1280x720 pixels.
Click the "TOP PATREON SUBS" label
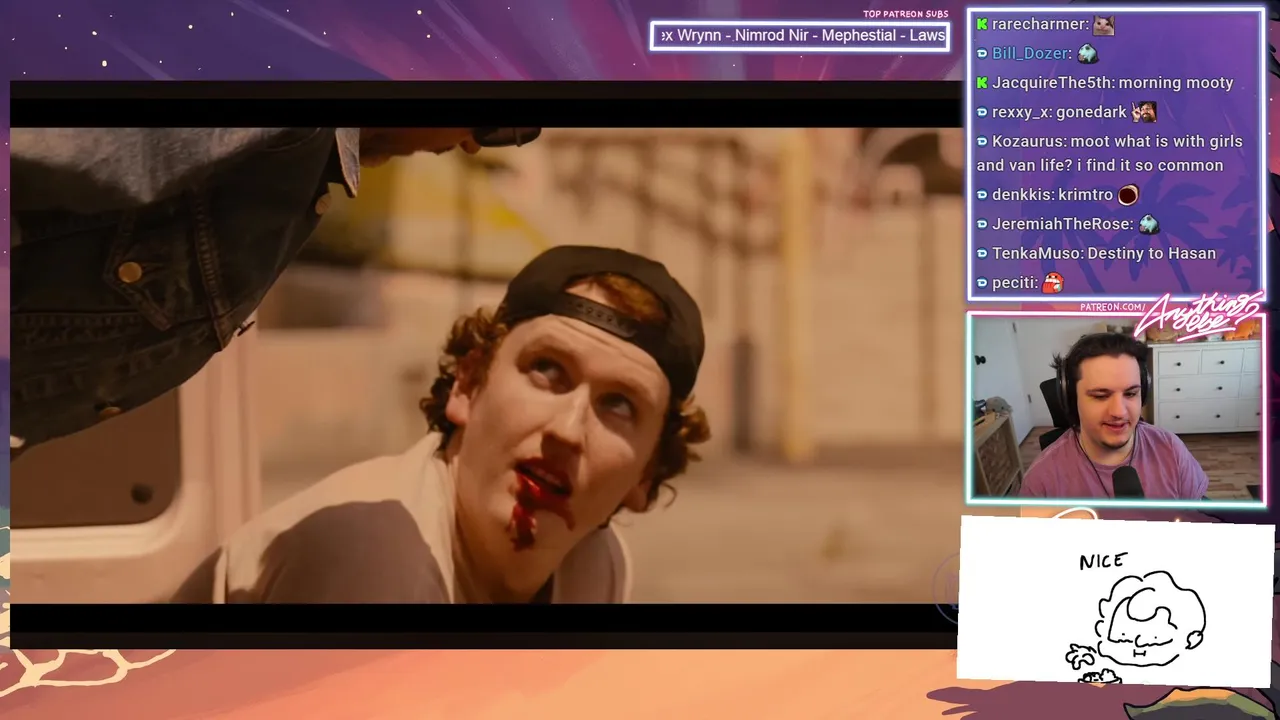point(905,14)
